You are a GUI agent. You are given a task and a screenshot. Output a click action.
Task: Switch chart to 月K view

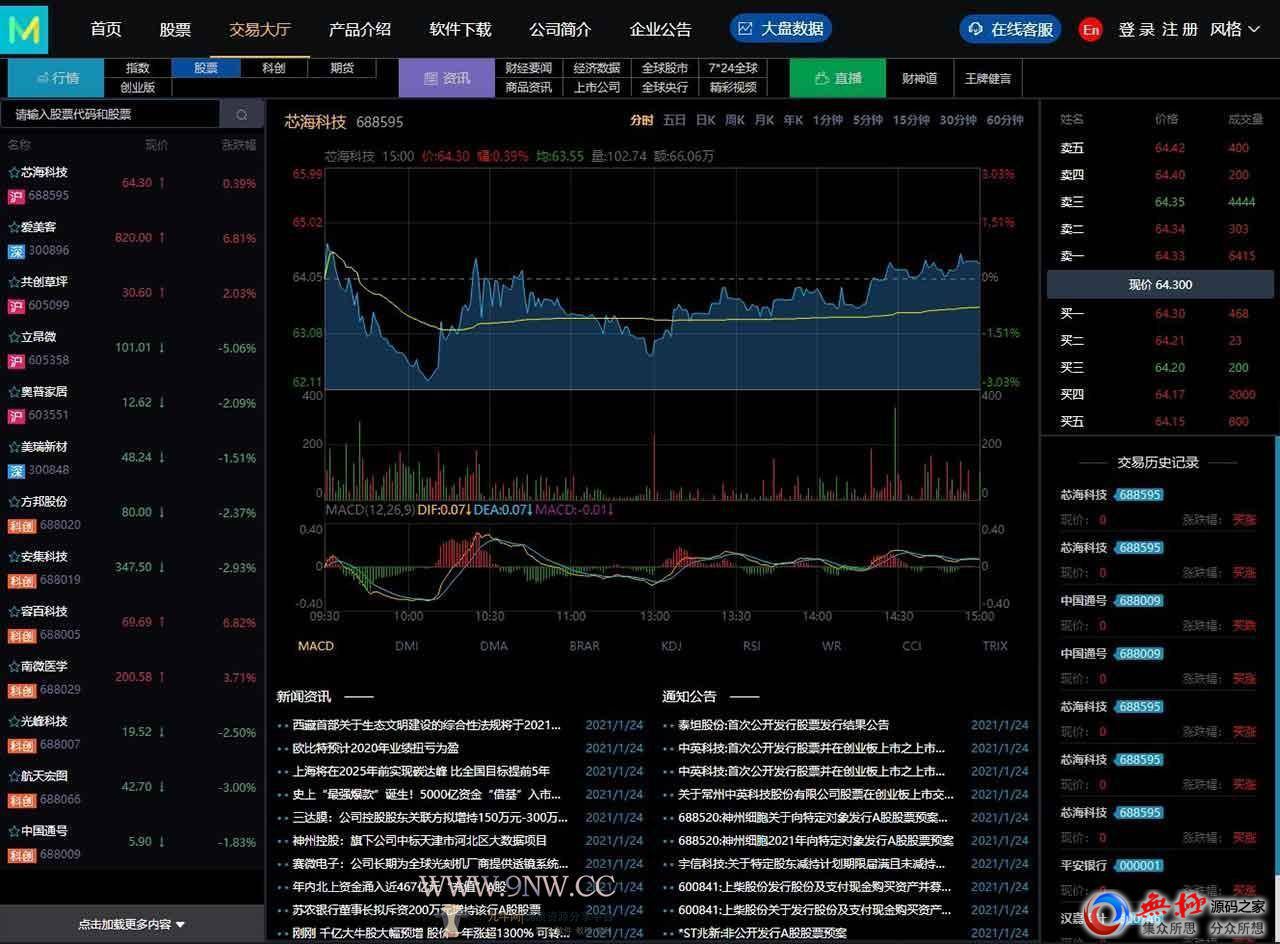pos(764,120)
